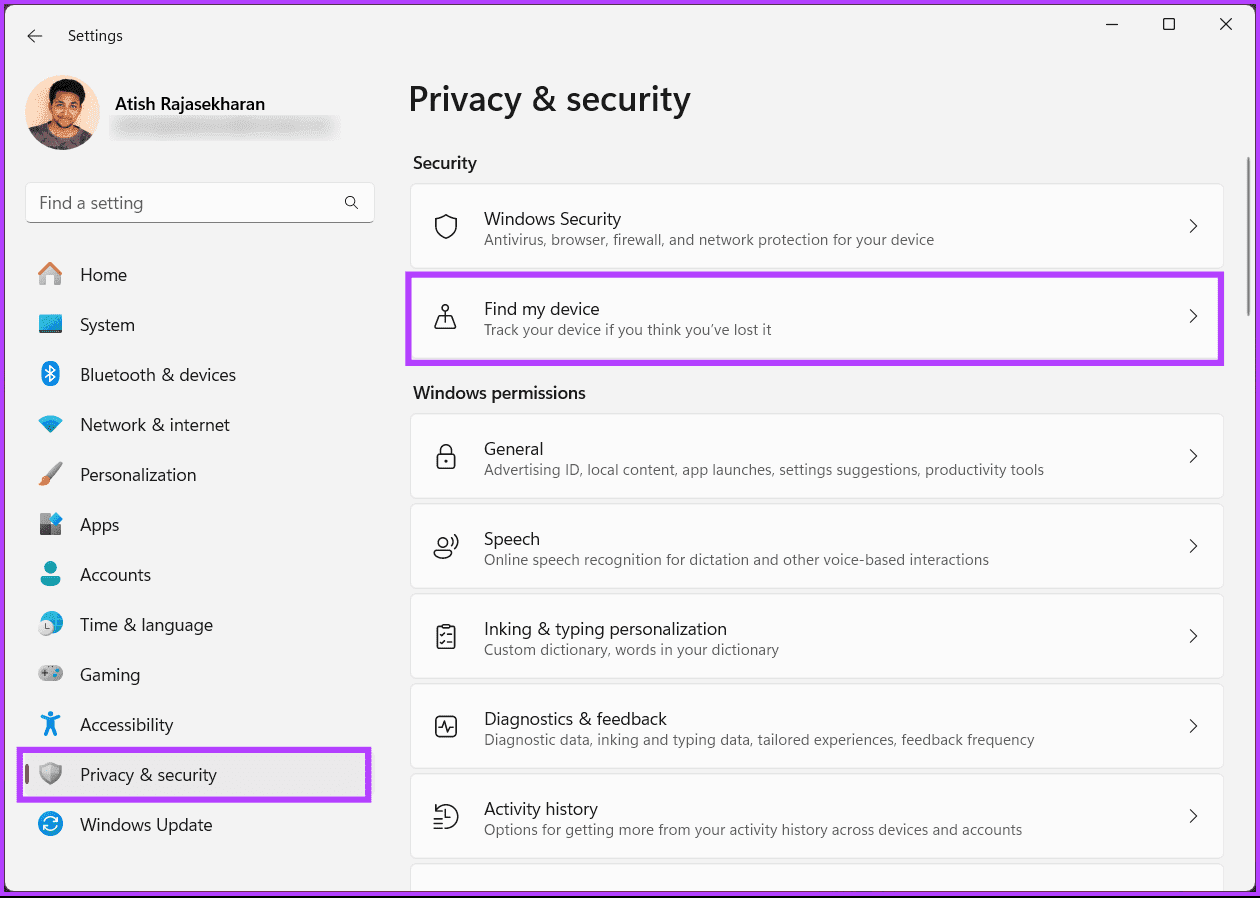Click the vertical scrollbar thumb
1260x898 pixels.
[x=1247, y=236]
